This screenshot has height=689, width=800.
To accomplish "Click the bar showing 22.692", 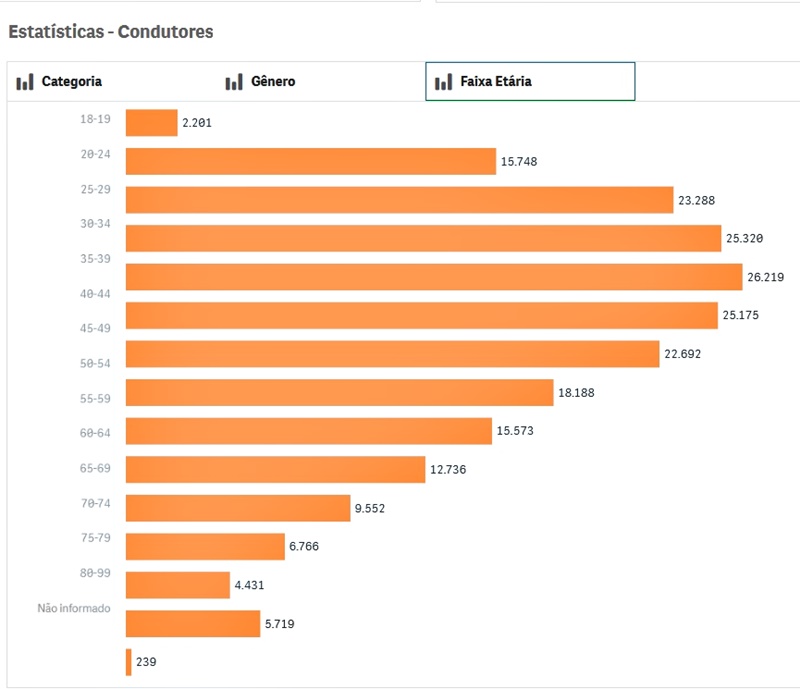I will point(392,354).
